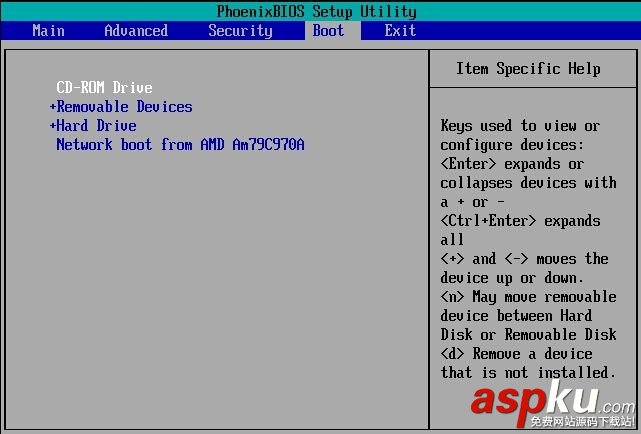Image resolution: width=641 pixels, height=434 pixels.
Task: Select the Removable Devices label
Action: click(x=124, y=107)
